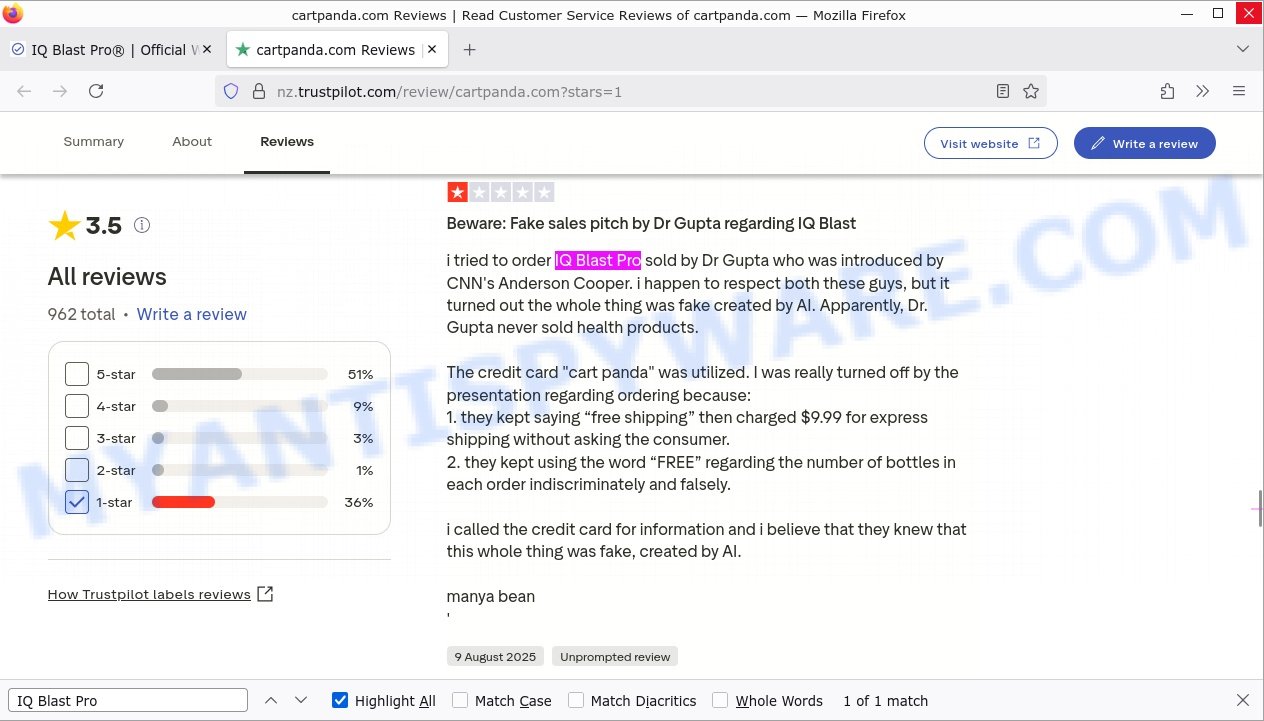Click the forward arrow navigation icon
The width and height of the screenshot is (1264, 721).
pyautogui.click(x=60, y=91)
